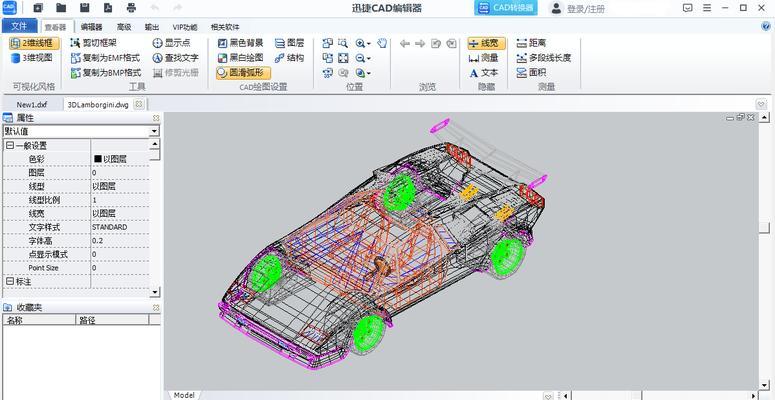Image resolution: width=775 pixels, height=400 pixels.
Task: Open the 高级 ribbon tab
Action: pyautogui.click(x=124, y=27)
